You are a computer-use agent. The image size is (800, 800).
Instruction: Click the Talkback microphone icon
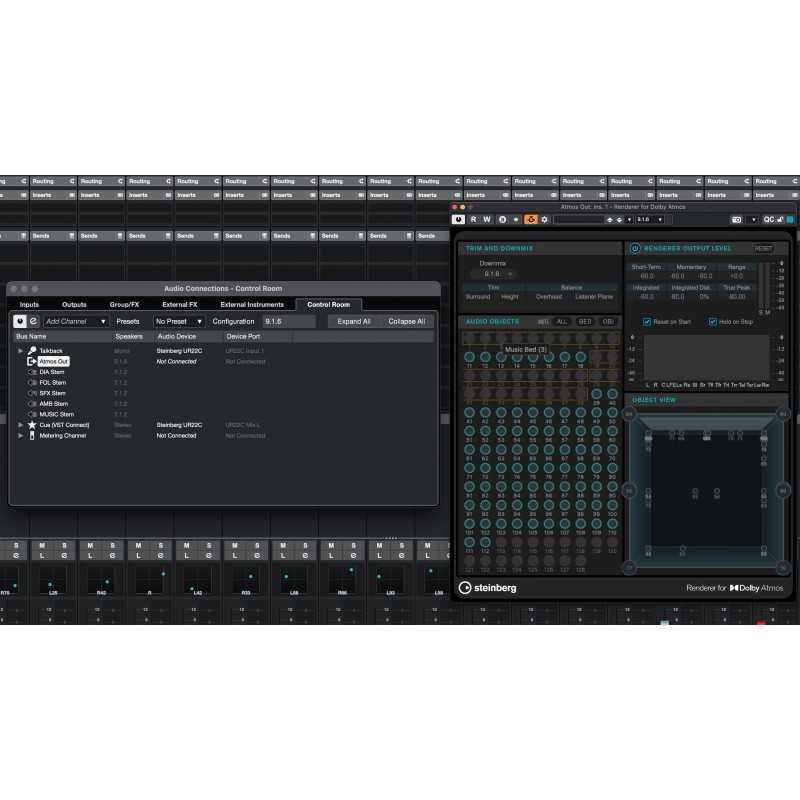coord(32,351)
